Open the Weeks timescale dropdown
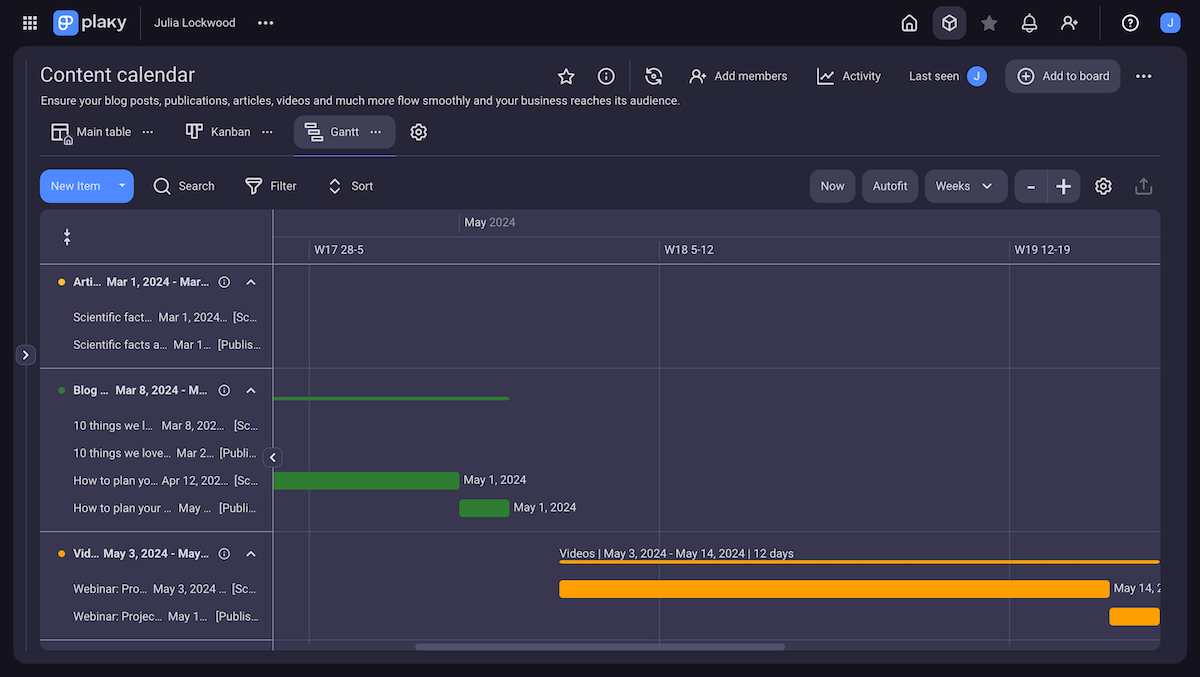The height and width of the screenshot is (677, 1200). pyautogui.click(x=965, y=186)
